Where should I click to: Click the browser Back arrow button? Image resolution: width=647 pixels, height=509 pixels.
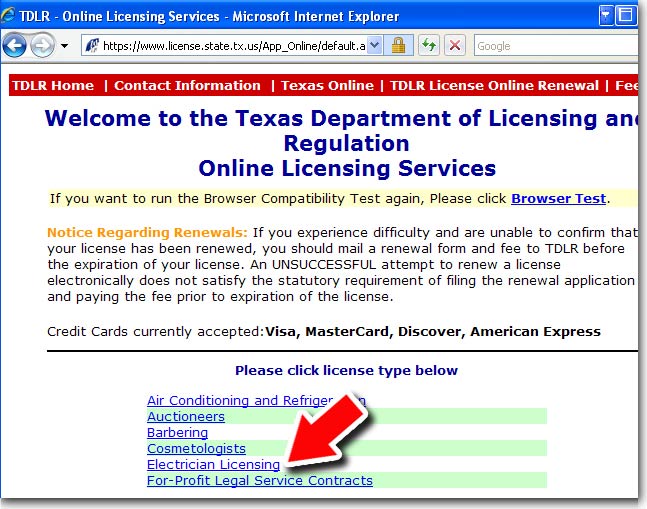coord(15,45)
